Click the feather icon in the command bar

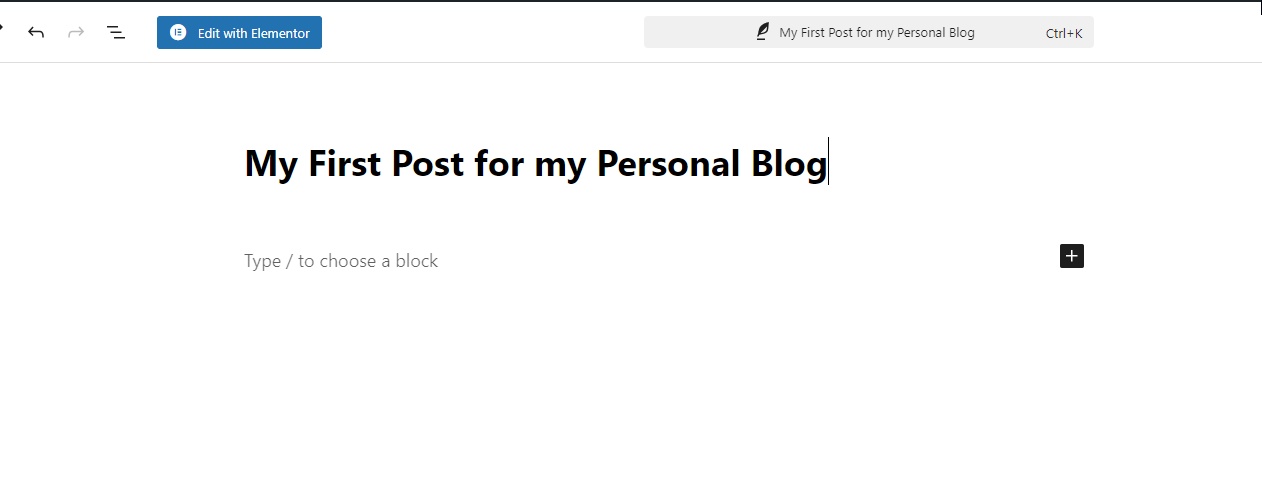click(x=763, y=32)
